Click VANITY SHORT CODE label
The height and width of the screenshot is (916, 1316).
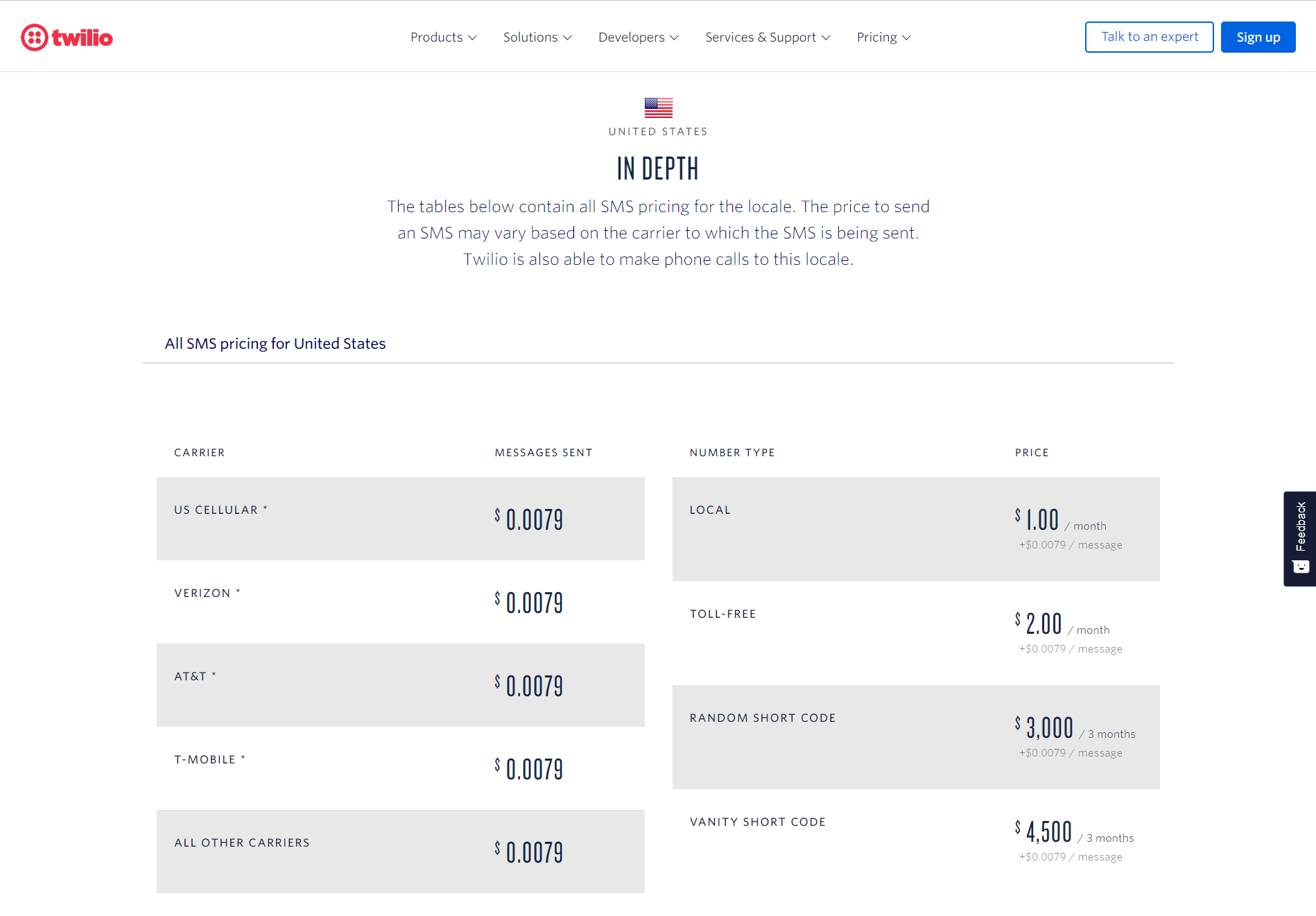(x=758, y=822)
